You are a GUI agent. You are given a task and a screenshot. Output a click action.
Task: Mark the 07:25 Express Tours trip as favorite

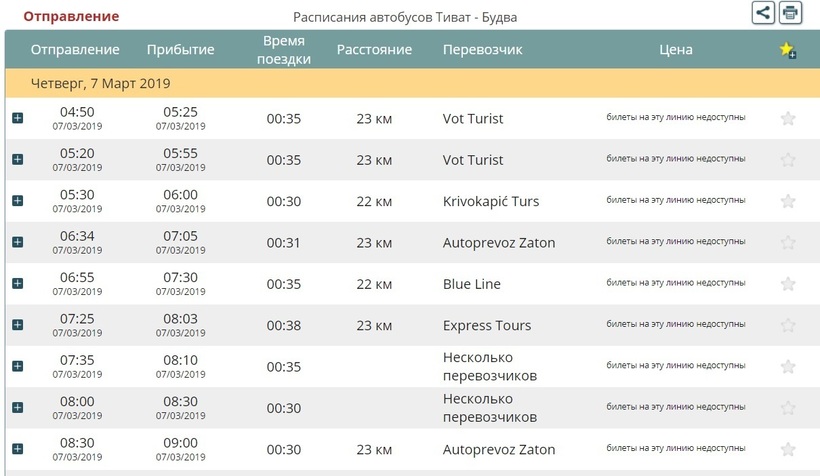(788, 325)
